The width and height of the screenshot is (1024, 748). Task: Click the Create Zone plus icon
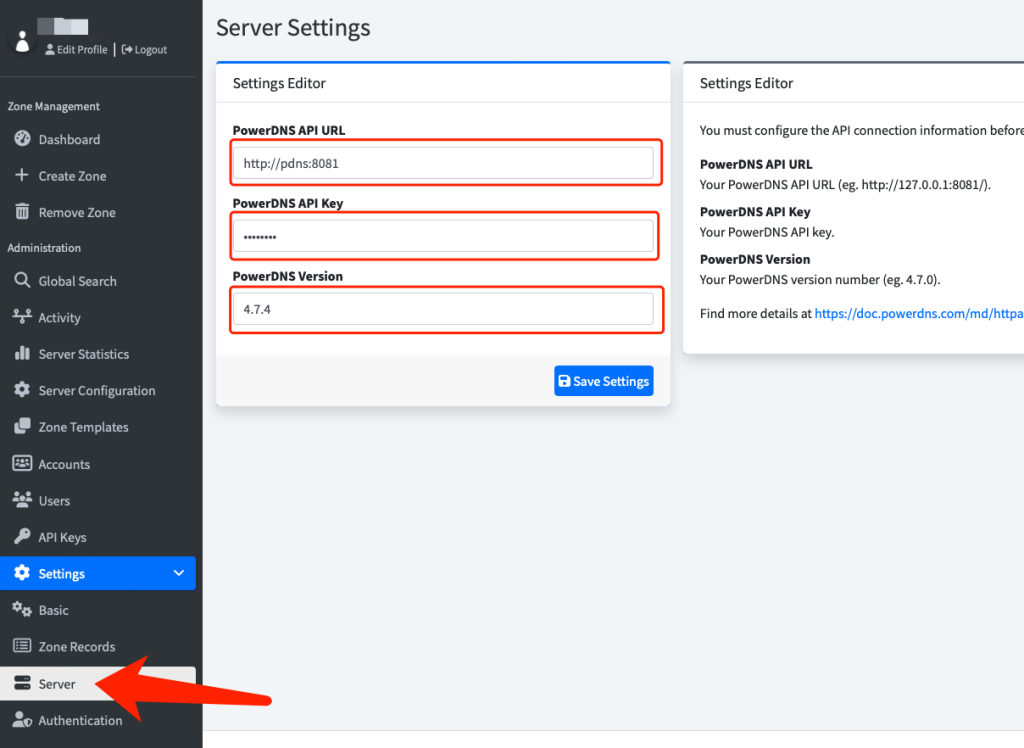(22, 176)
